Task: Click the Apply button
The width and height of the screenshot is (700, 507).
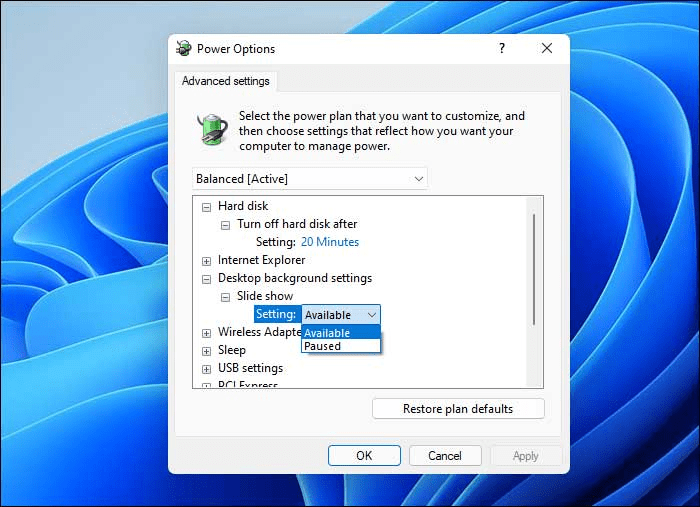Action: coord(526,456)
